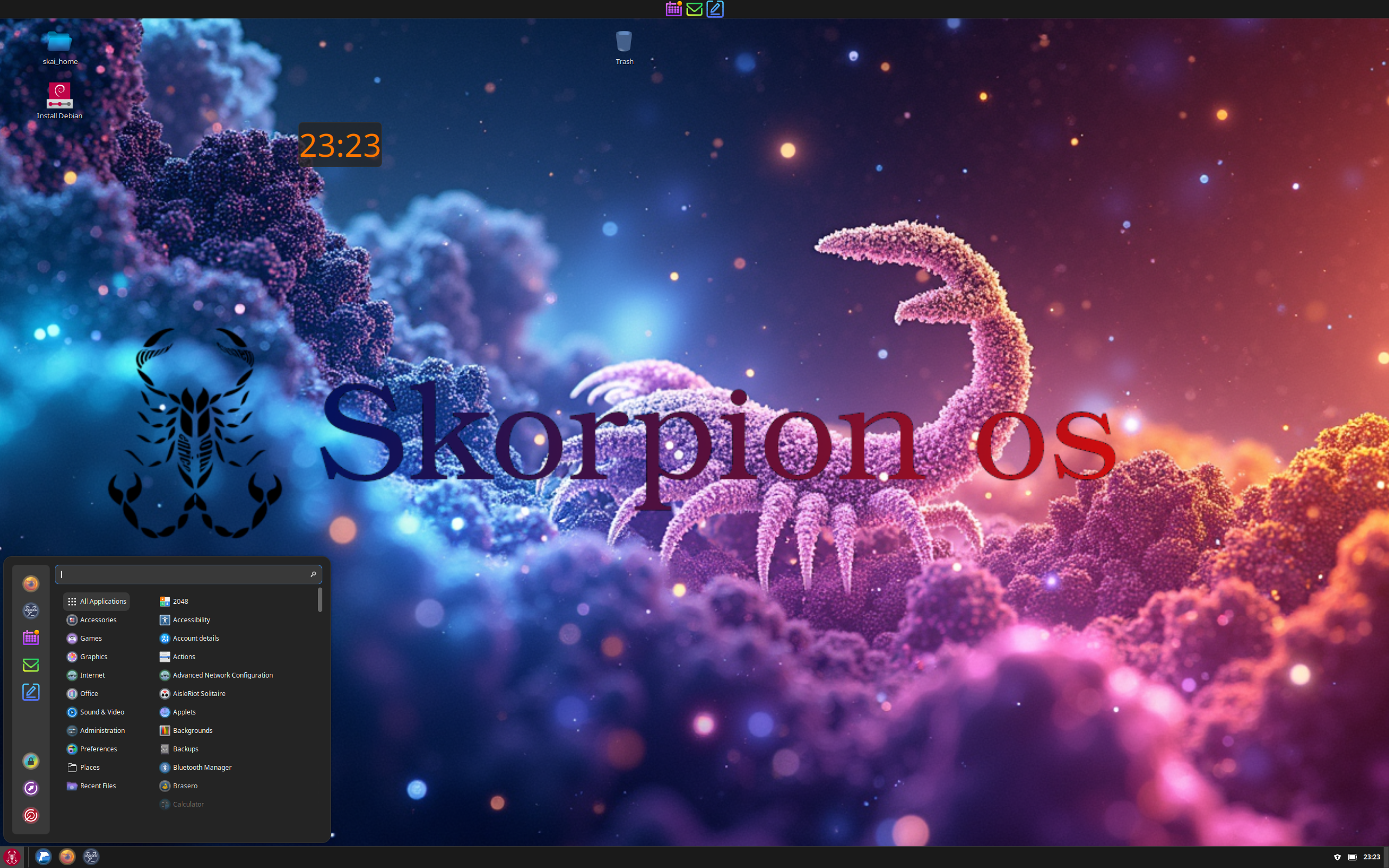The image size is (1389, 868).
Task: Shut down using the red power icon
Action: (31, 815)
